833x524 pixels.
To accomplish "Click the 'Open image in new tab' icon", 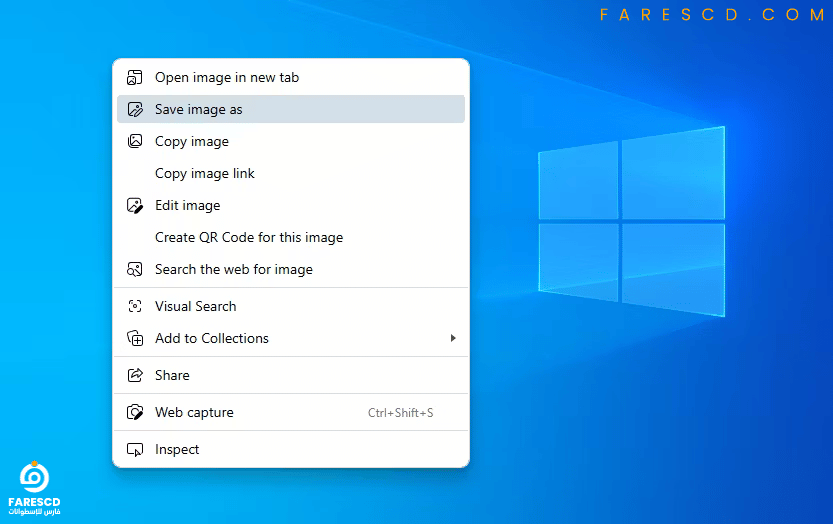I will click(134, 78).
